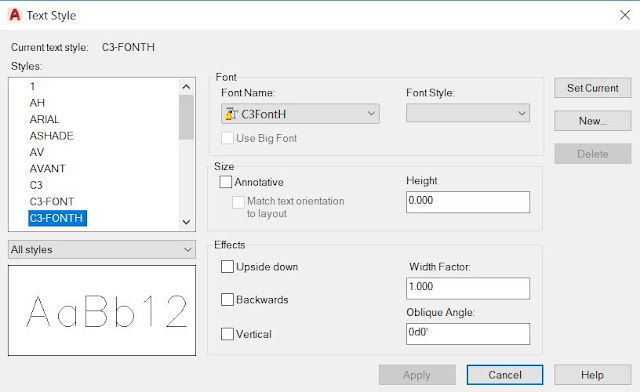This screenshot has width=640, height=392.
Task: Click the styles list scroll up arrow
Action: [186, 87]
